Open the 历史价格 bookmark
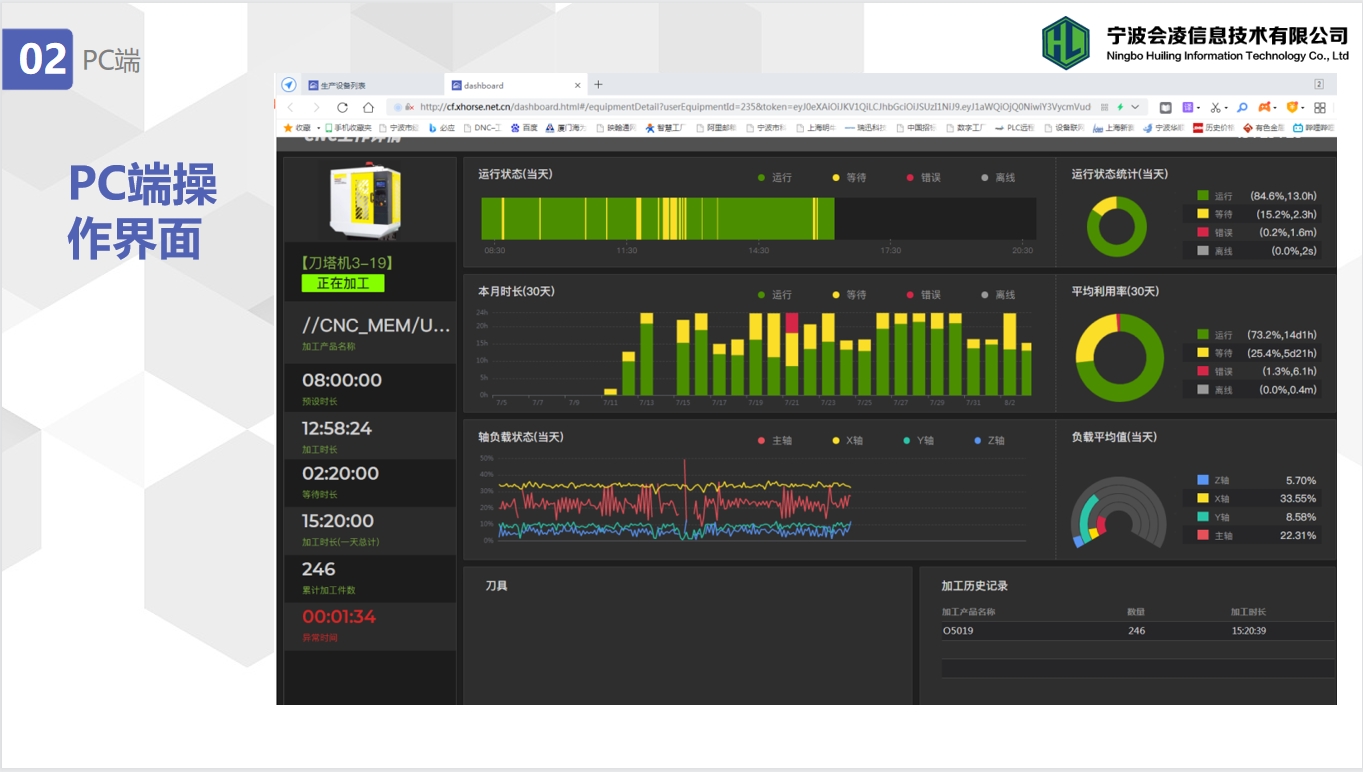This screenshot has height=772, width=1363. point(1212,128)
